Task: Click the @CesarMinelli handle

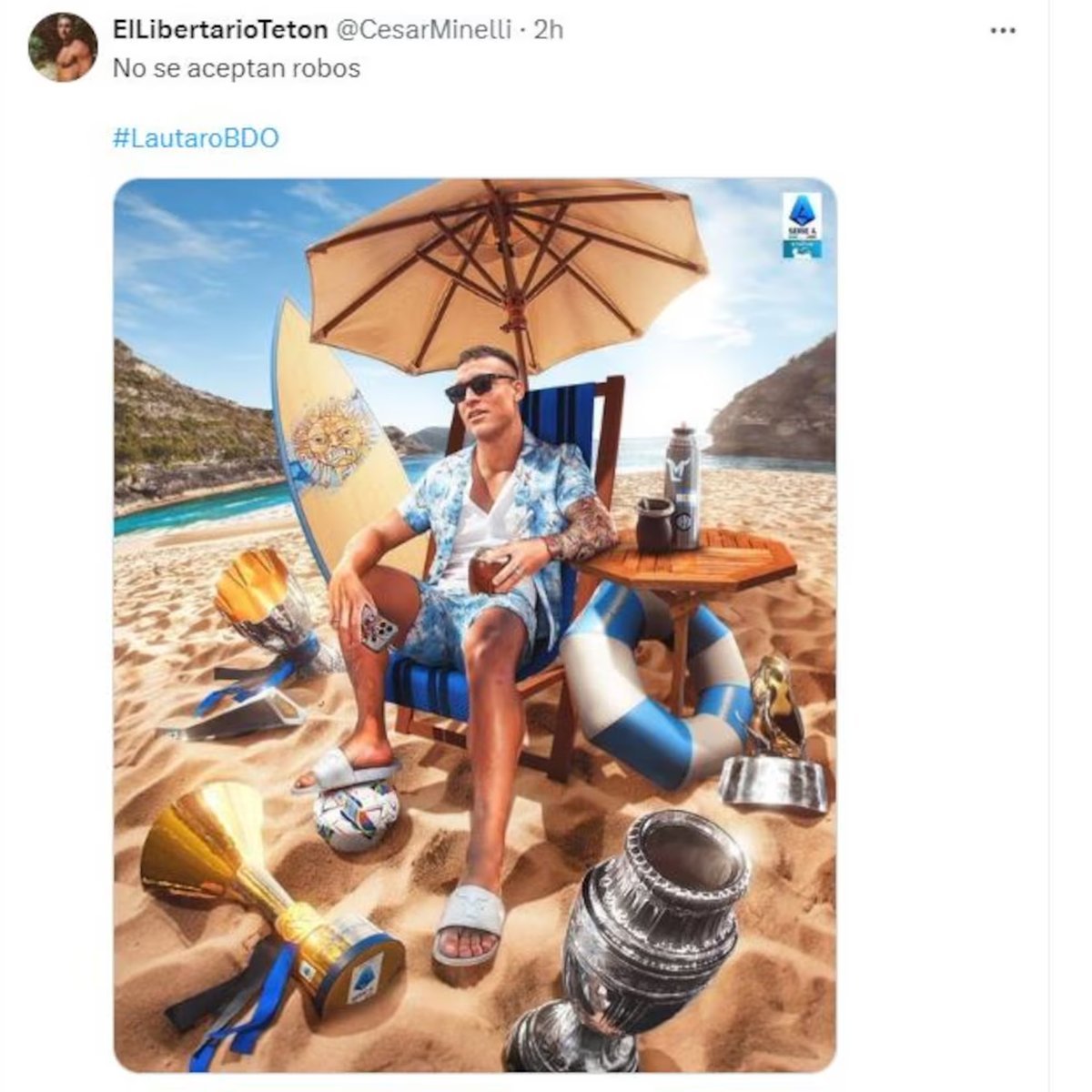Action: (x=423, y=30)
